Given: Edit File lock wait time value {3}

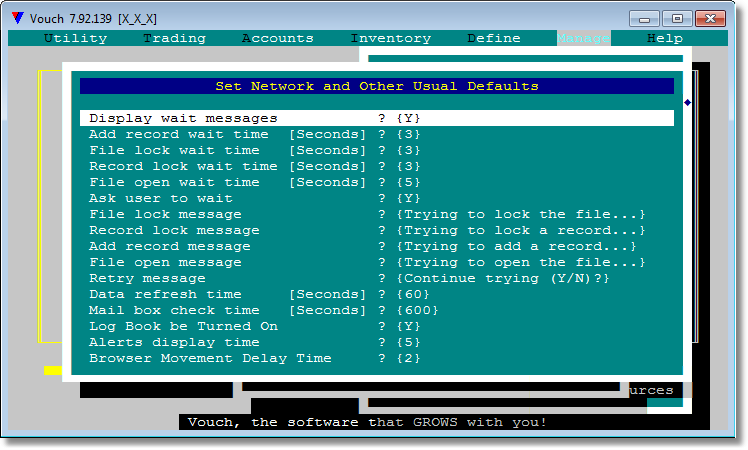Looking at the screenshot, I should point(408,150).
